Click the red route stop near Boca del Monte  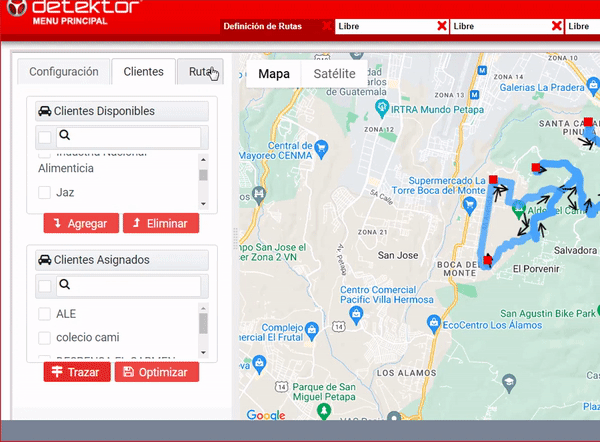click(488, 260)
